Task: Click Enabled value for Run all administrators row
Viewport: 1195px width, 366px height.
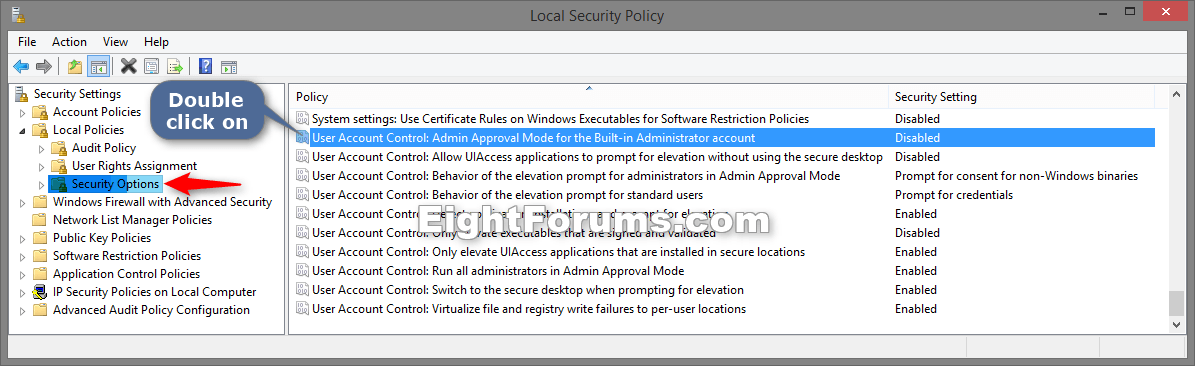Action: [x=915, y=271]
